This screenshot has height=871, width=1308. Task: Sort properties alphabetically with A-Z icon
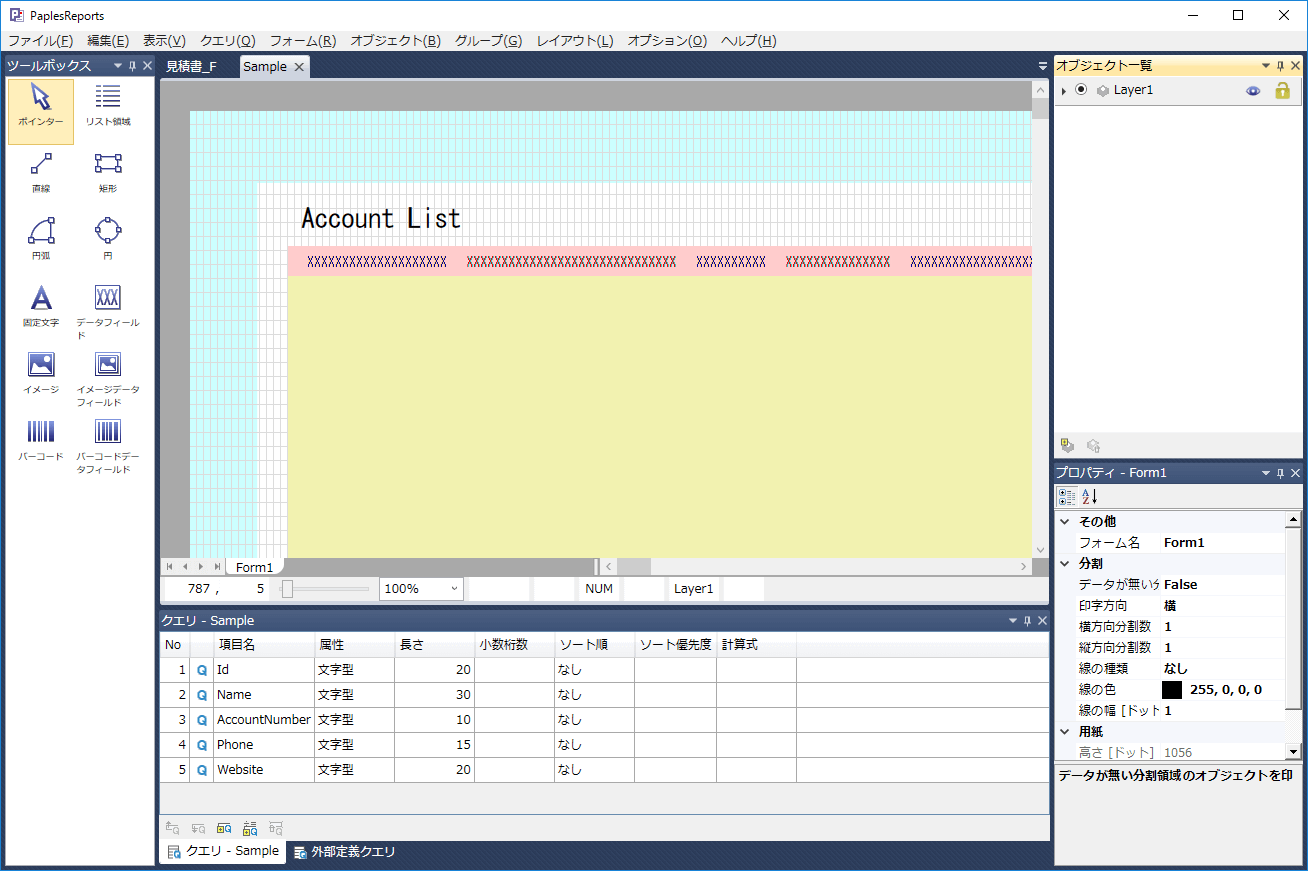point(1089,497)
